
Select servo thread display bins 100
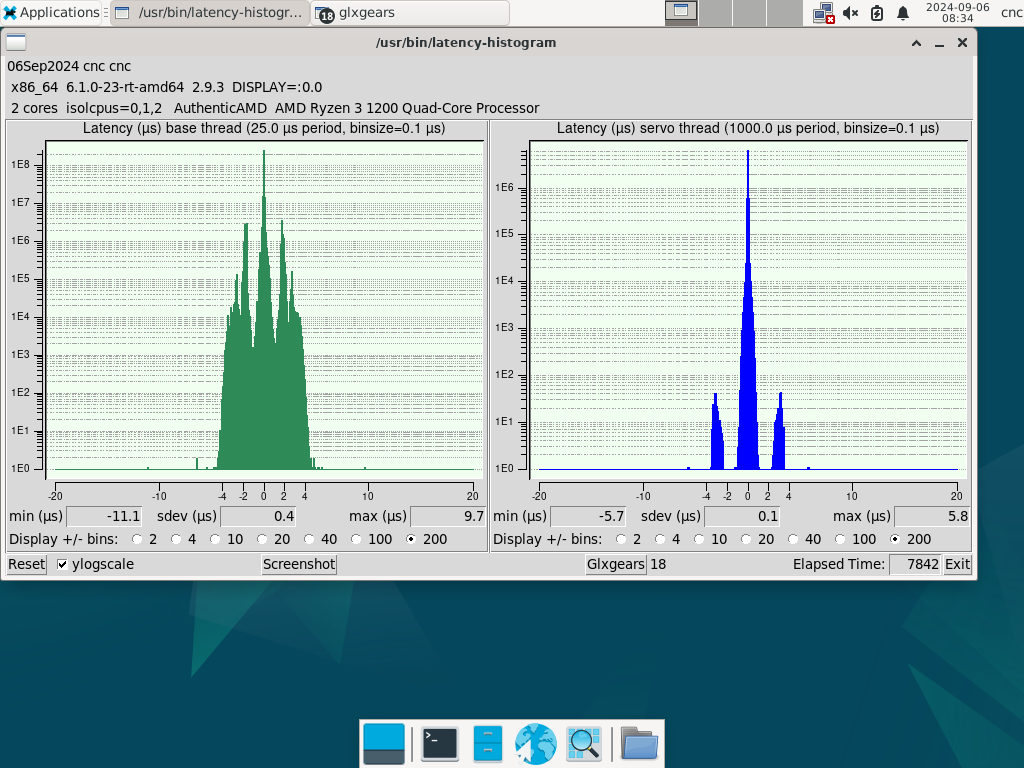840,539
